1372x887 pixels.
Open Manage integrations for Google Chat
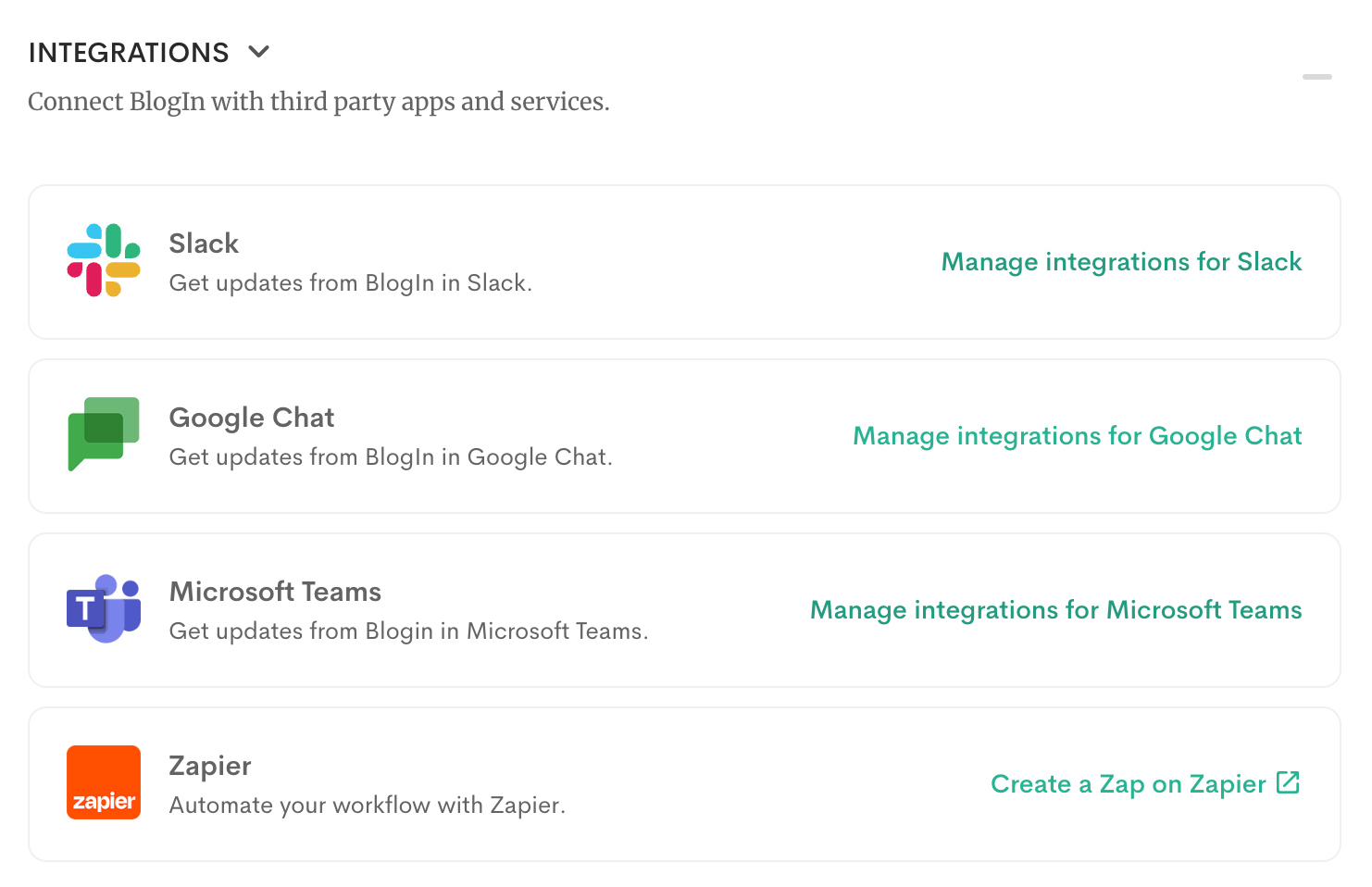coord(1077,436)
